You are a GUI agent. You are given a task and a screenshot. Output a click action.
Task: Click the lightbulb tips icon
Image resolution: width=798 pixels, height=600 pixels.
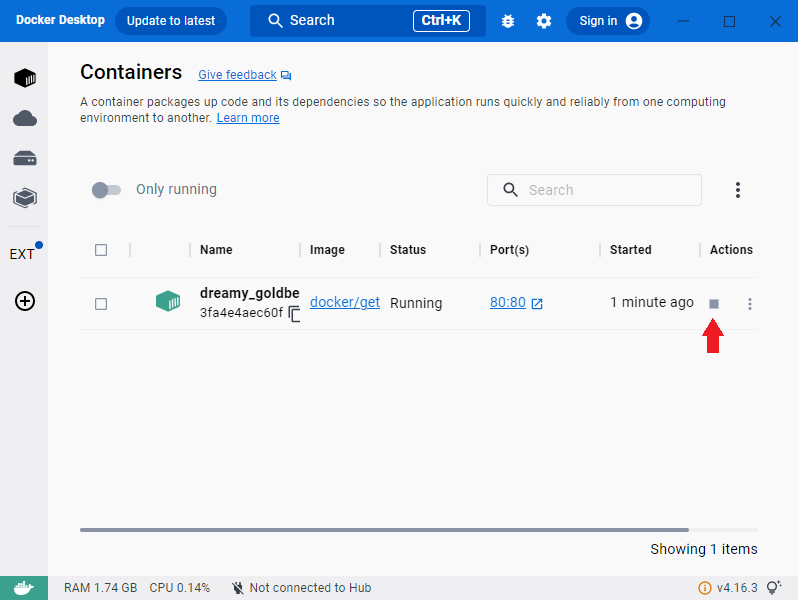click(774, 587)
